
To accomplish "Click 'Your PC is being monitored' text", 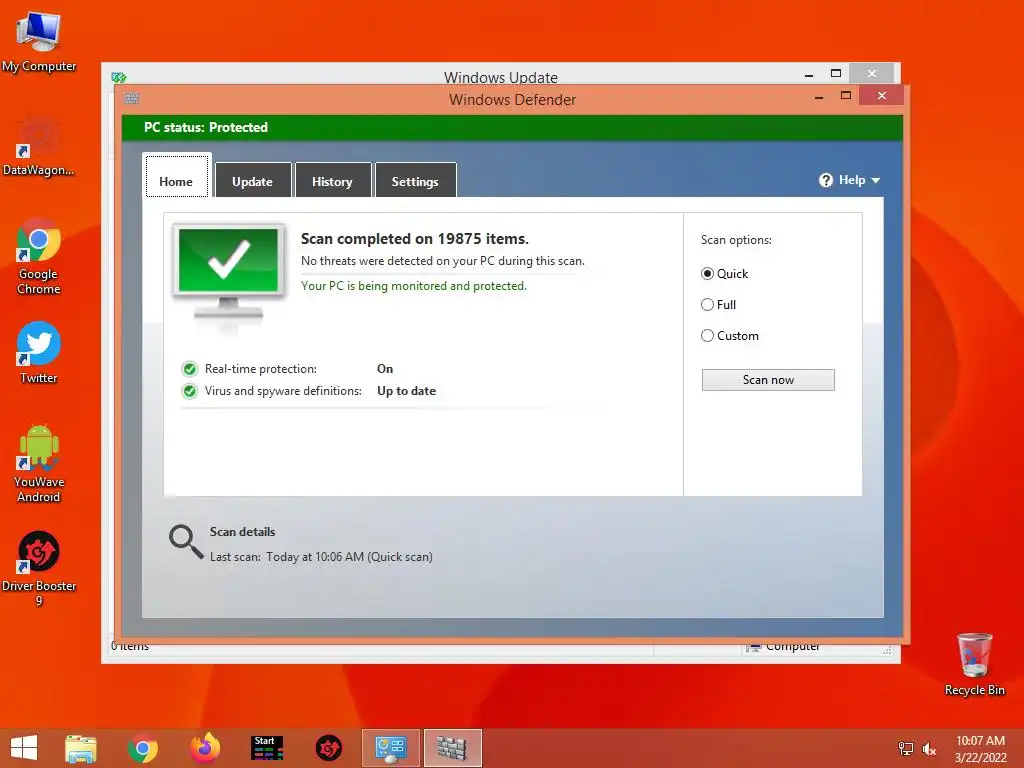I will [413, 286].
